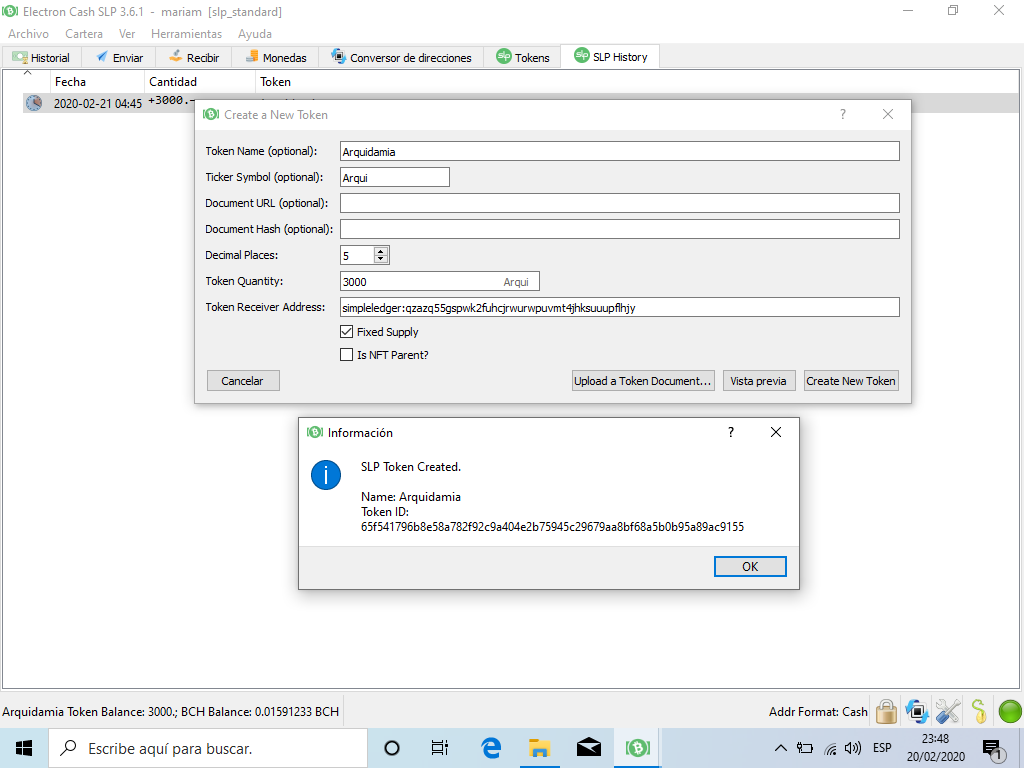Open preferences tools icon in status bar
1024x768 pixels.
point(948,712)
